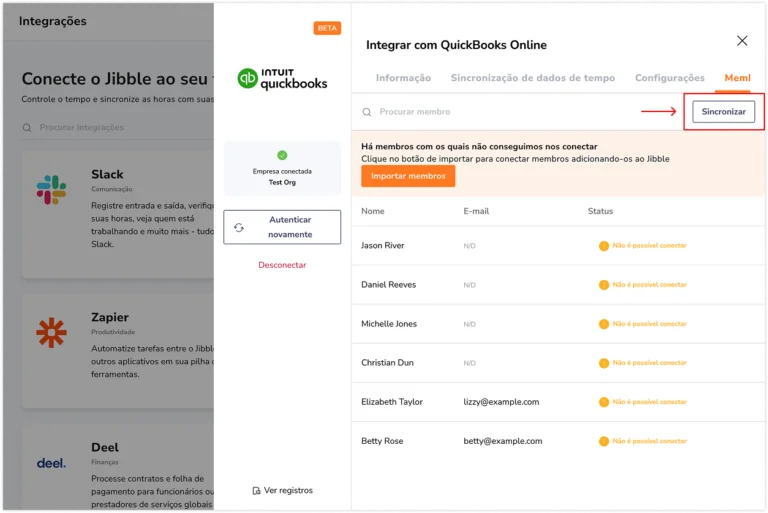Image resolution: width=768 pixels, height=513 pixels.
Task: Select member name Elizabeth Taylor
Action: 392,402
